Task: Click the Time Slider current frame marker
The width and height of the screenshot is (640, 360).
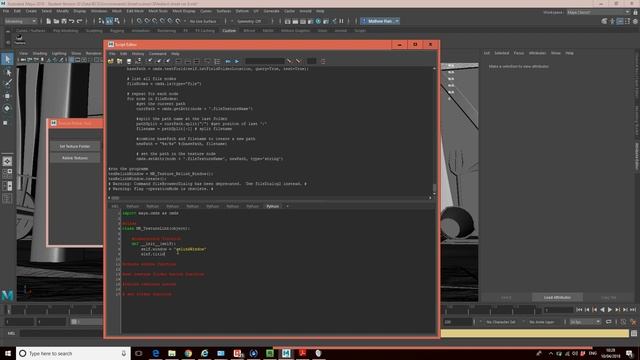Action: [8, 310]
